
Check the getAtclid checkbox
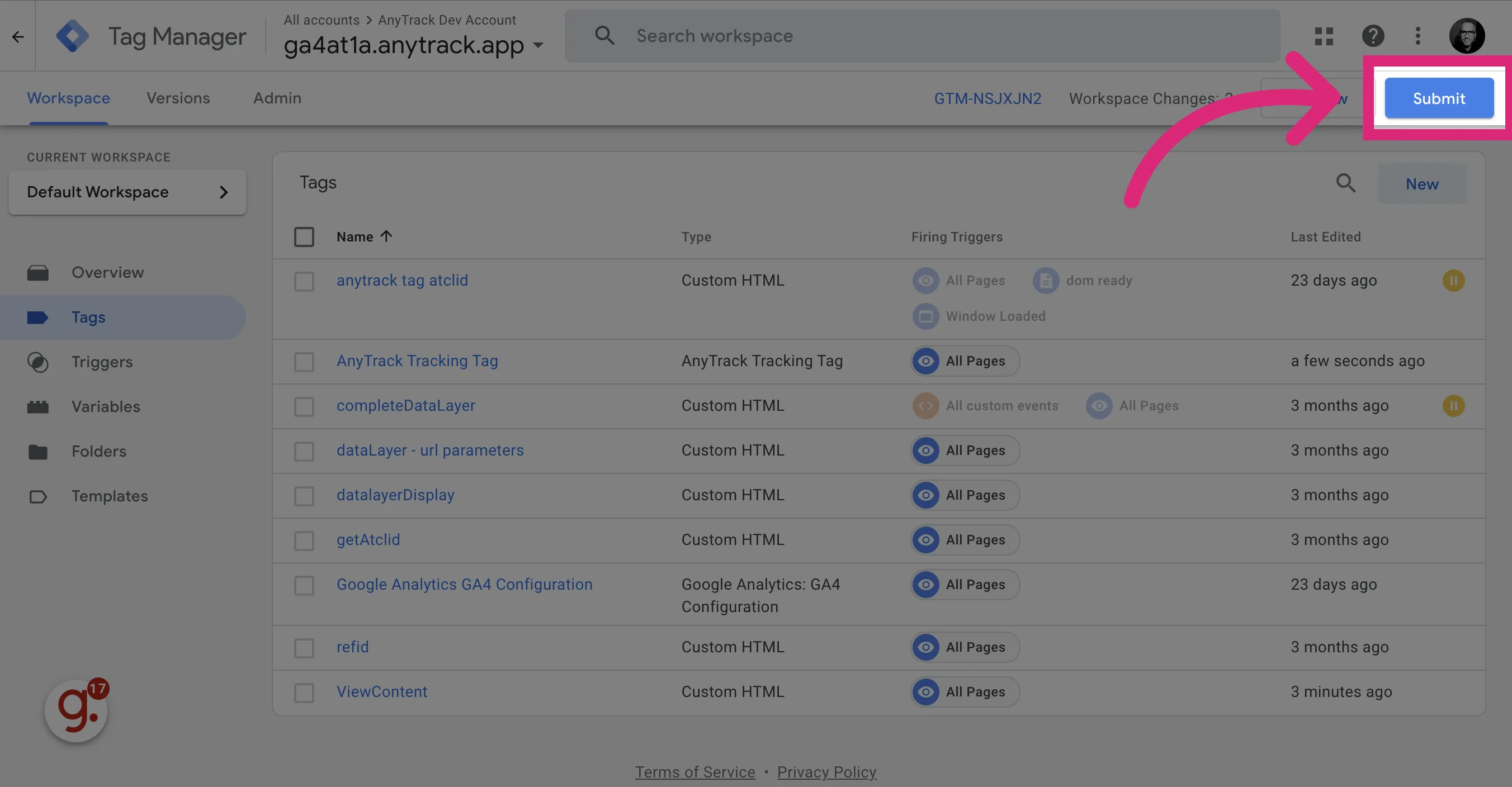click(x=304, y=541)
